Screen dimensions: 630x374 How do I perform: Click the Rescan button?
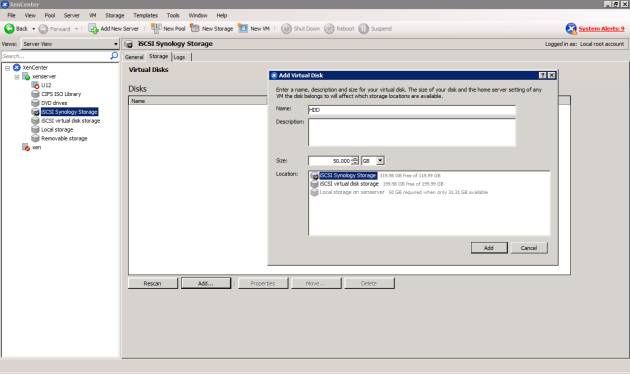(x=153, y=283)
